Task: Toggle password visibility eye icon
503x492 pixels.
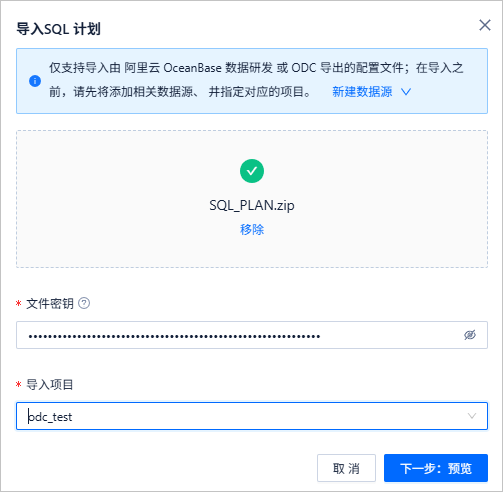Action: pyautogui.click(x=470, y=335)
